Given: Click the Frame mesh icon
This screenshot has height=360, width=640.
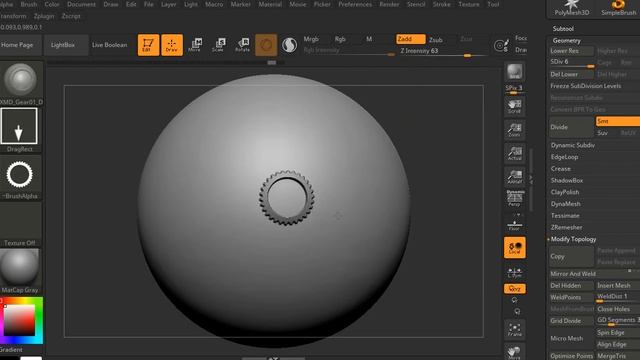Looking at the screenshot, I should tap(515, 330).
